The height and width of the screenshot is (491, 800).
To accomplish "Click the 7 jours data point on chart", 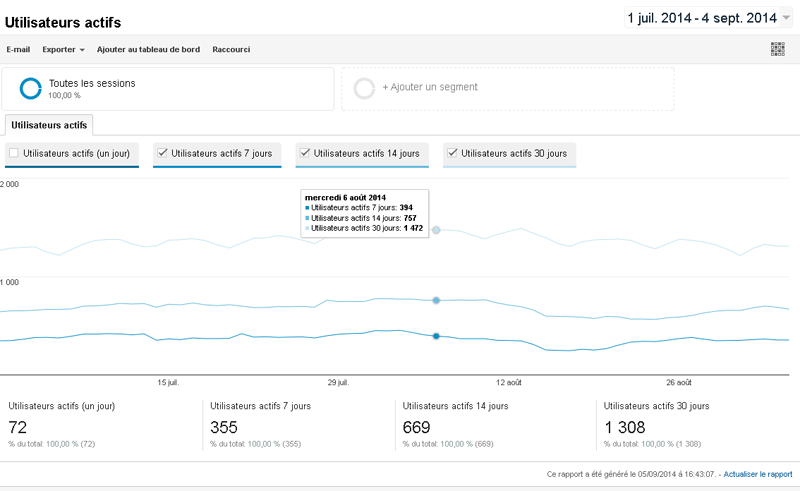I will 436,336.
